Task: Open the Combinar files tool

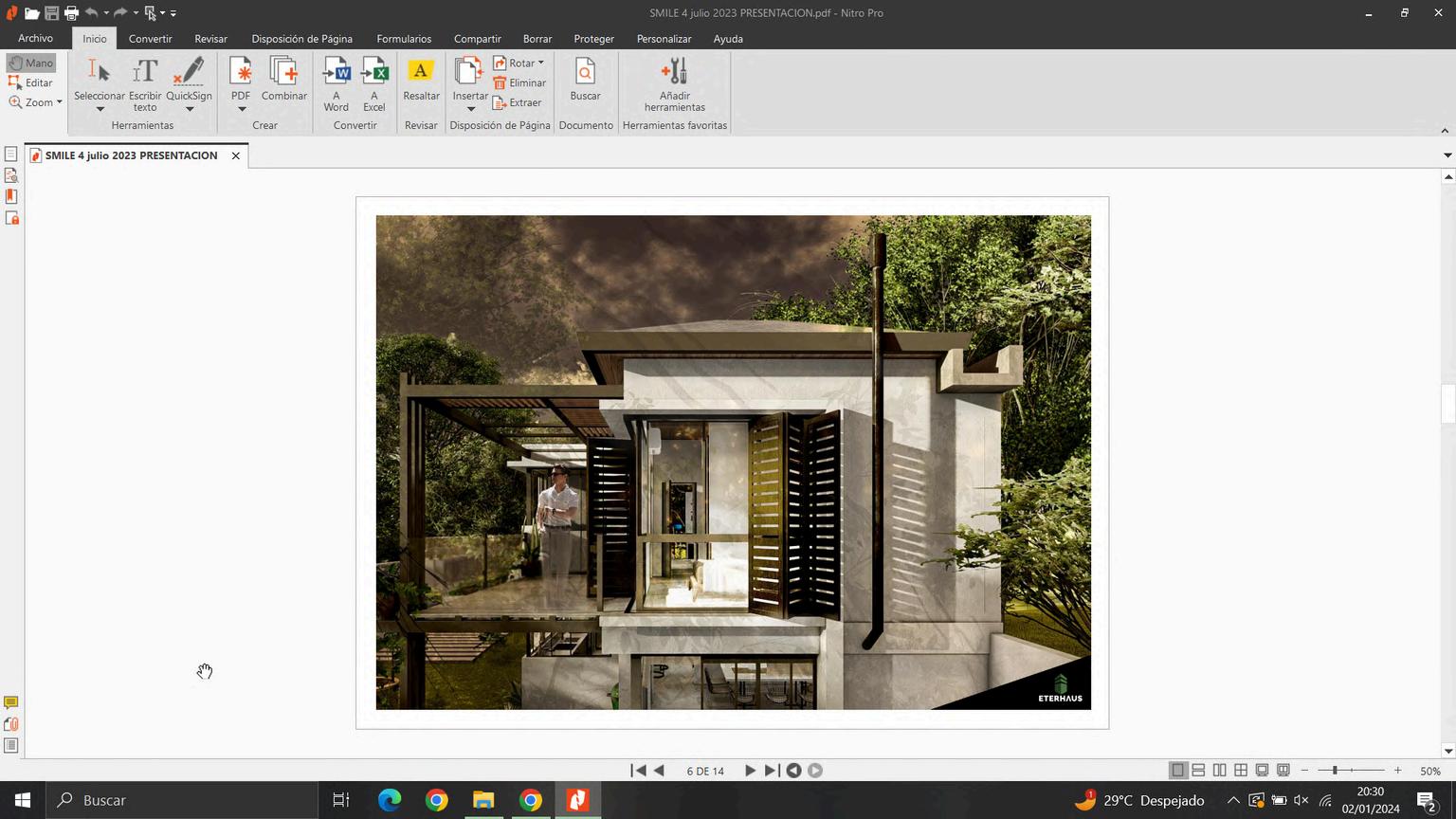Action: (283, 72)
